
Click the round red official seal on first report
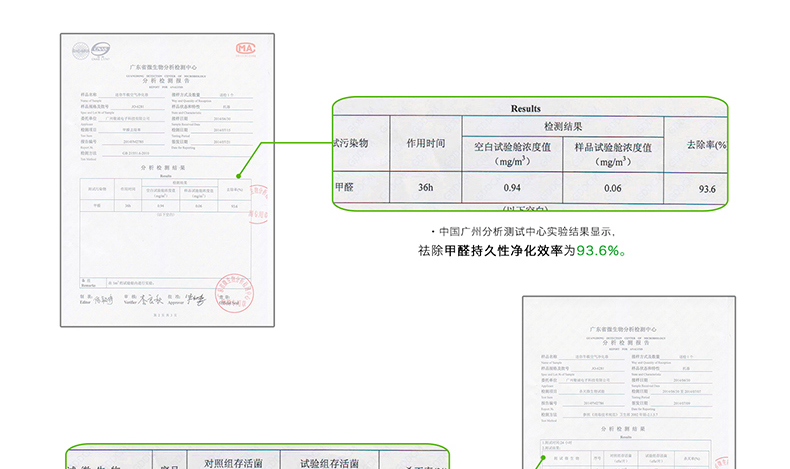coord(234,293)
